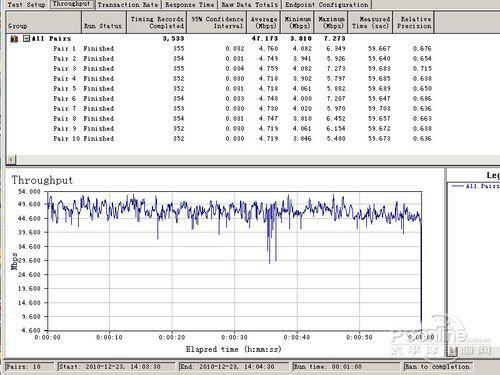The width and height of the screenshot is (500, 375).
Task: Click the 95% Confidence Interval header
Action: (x=217, y=22)
